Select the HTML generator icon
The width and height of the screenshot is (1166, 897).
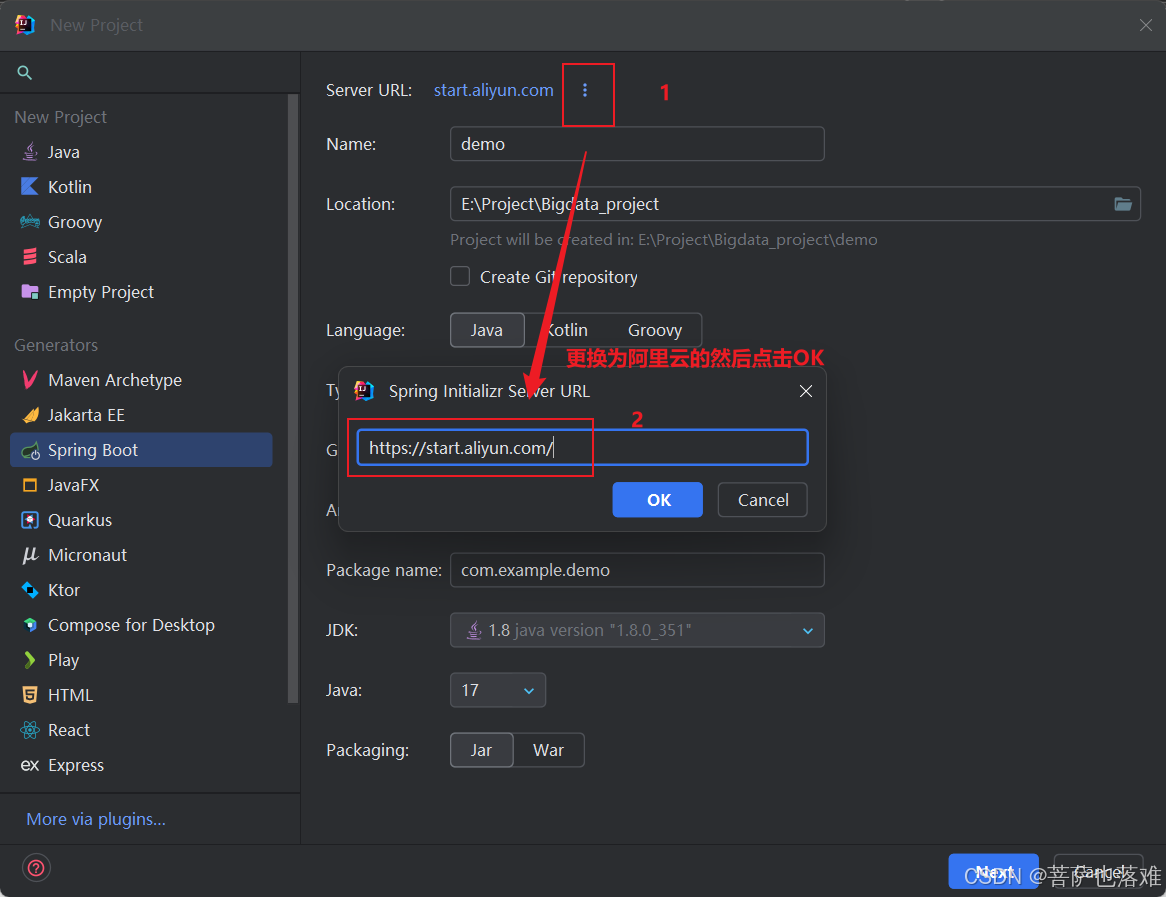coord(30,695)
